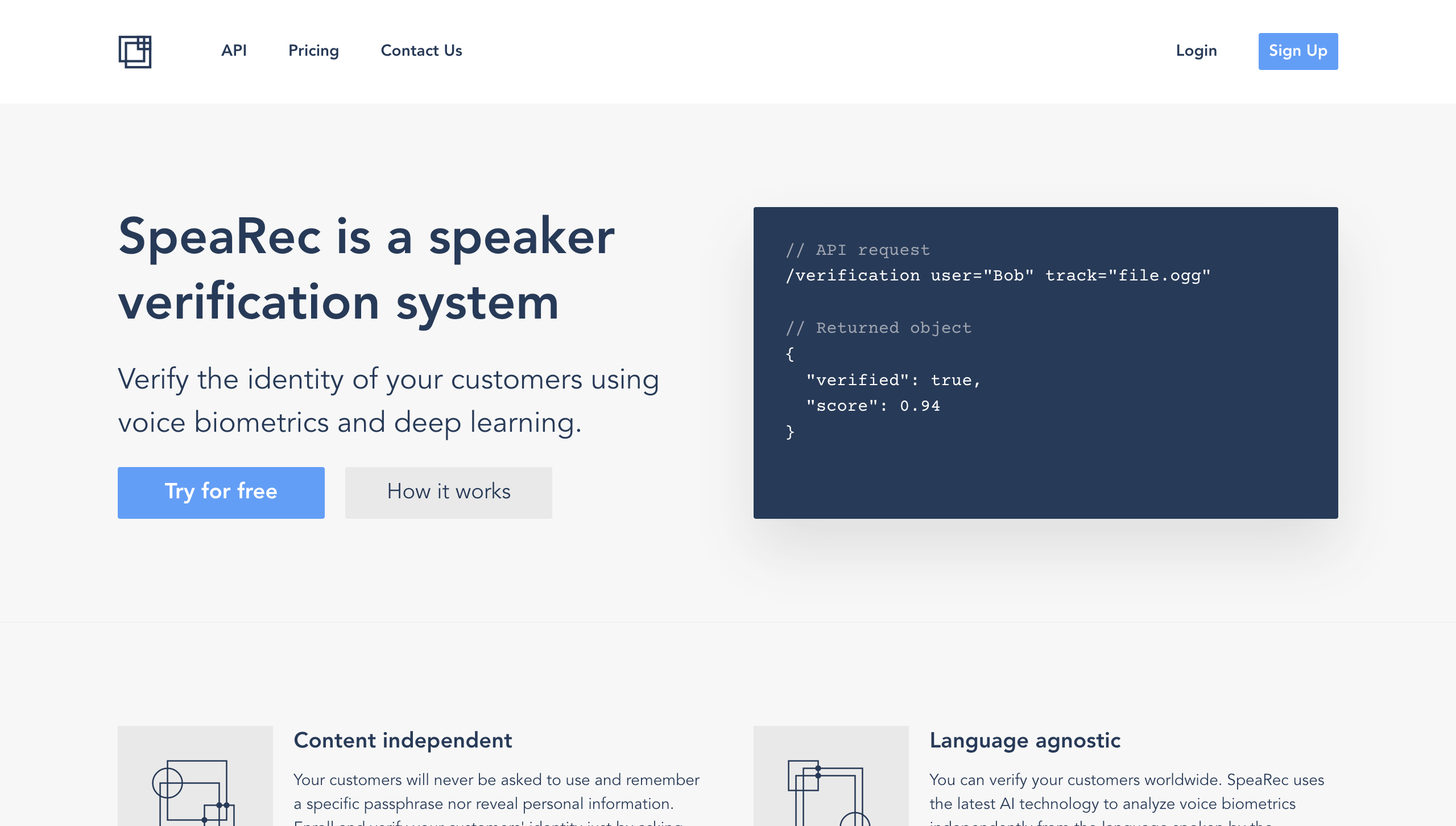Click the Sign Up button
The width and height of the screenshot is (1456, 826).
1298,51
